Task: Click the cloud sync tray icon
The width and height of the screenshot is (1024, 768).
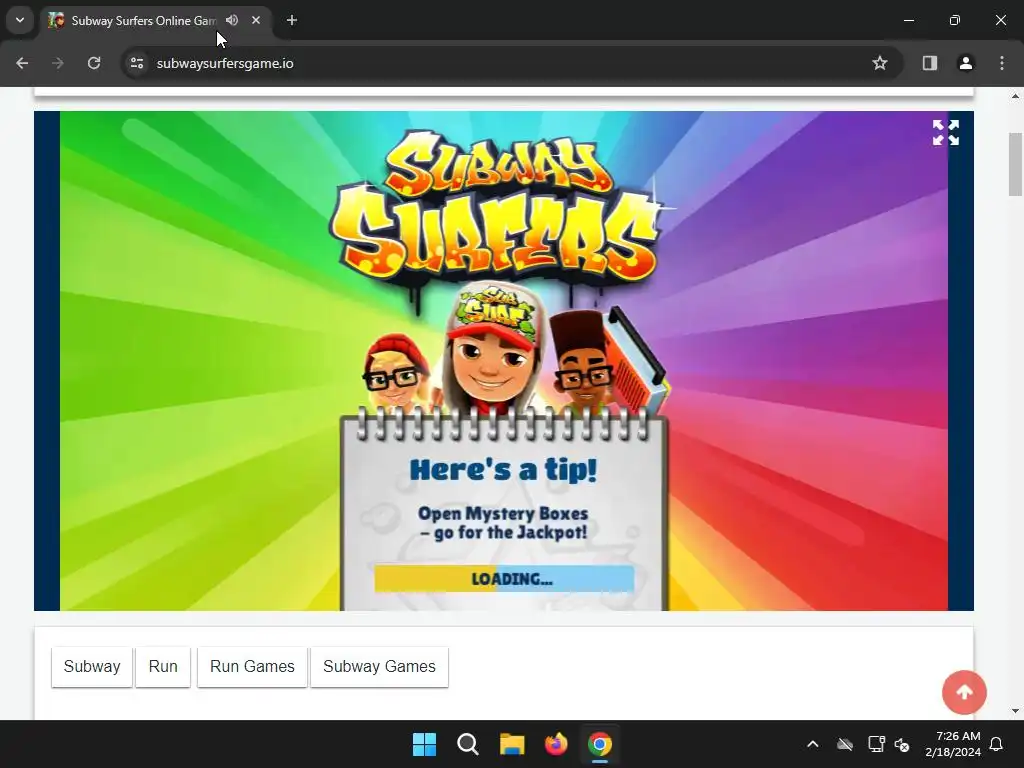Action: 845,744
